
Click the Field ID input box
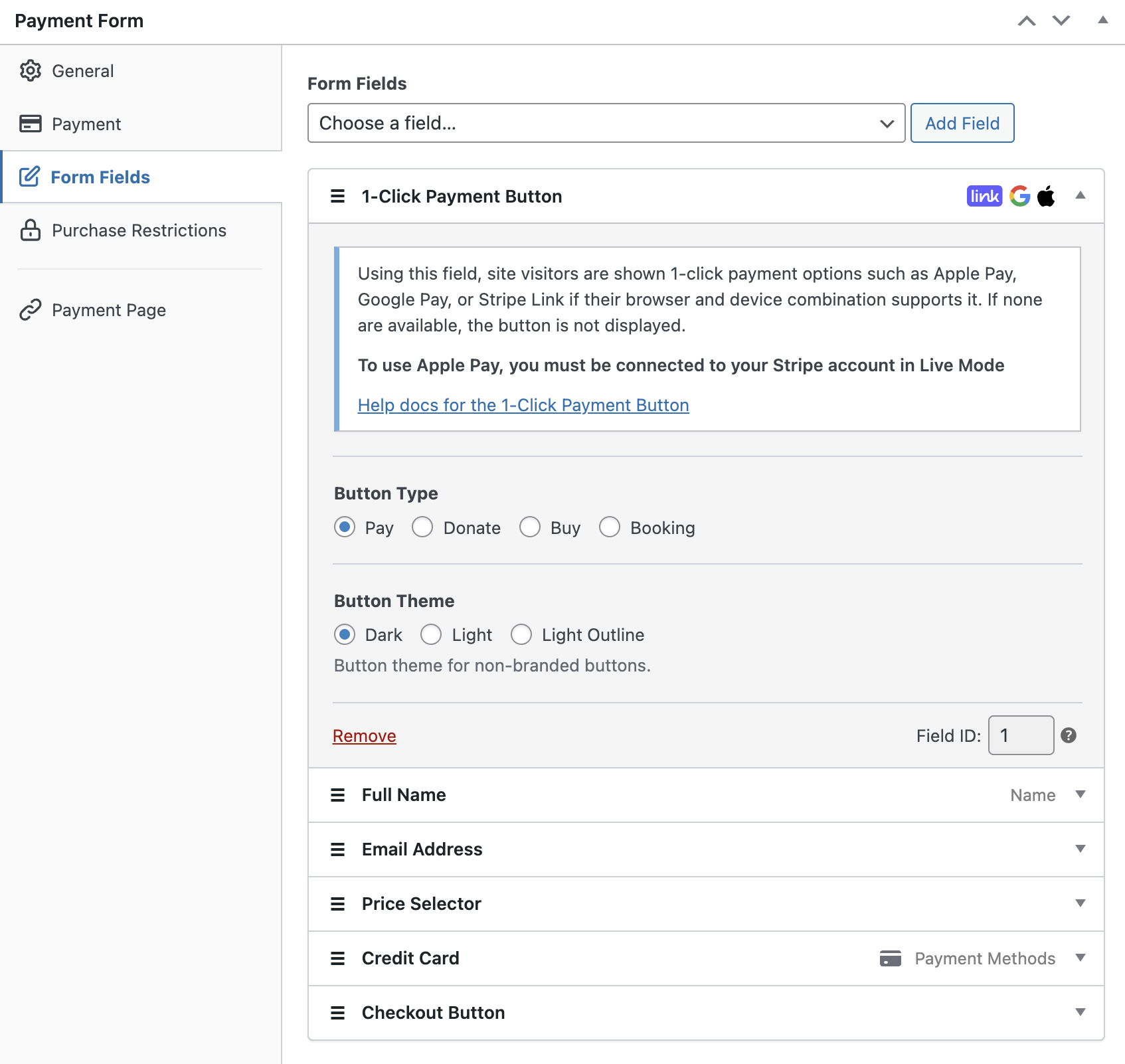tap(1021, 735)
